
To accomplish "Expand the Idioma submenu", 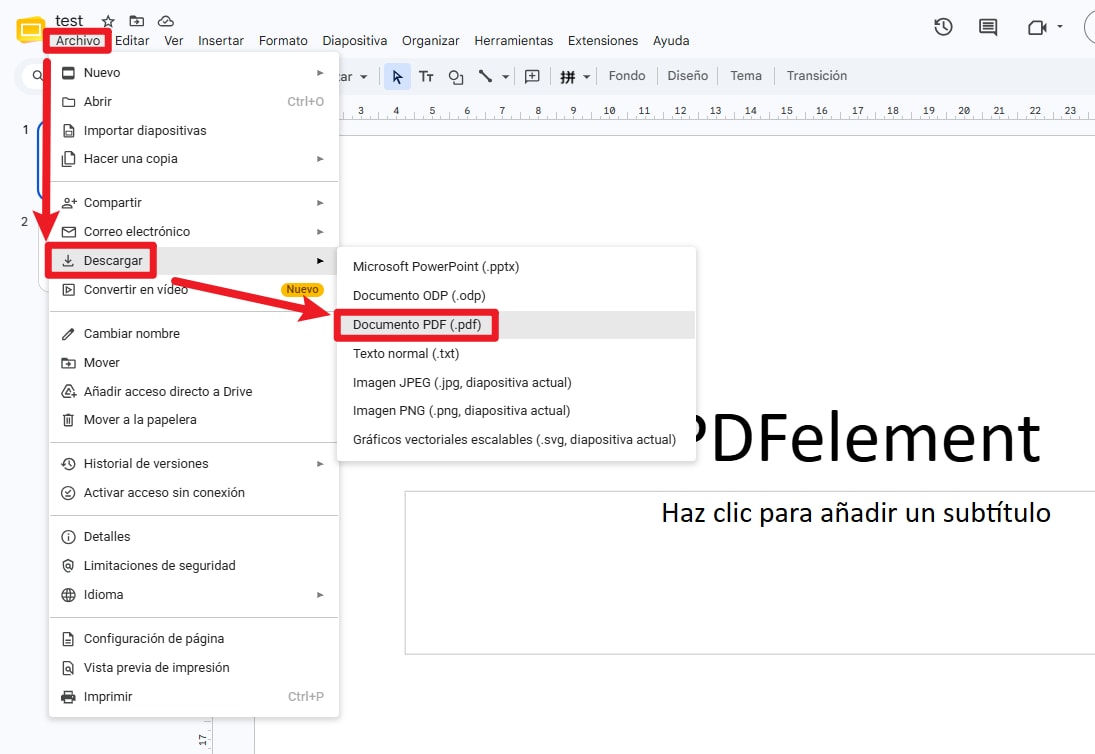I will (193, 594).
